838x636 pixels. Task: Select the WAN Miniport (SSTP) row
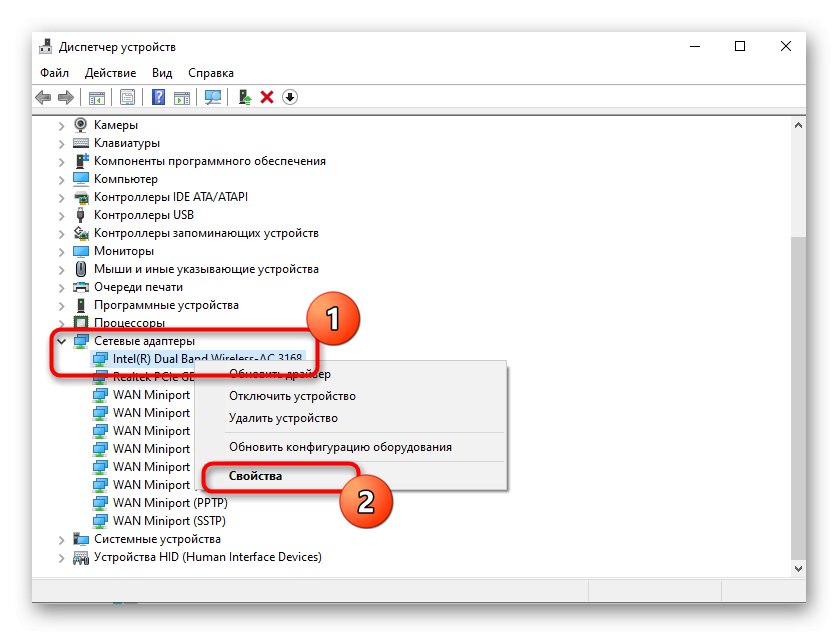click(x=169, y=521)
